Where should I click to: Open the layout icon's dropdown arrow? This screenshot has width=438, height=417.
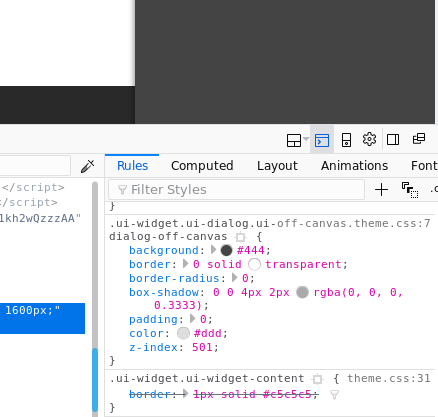pyautogui.click(x=306, y=139)
